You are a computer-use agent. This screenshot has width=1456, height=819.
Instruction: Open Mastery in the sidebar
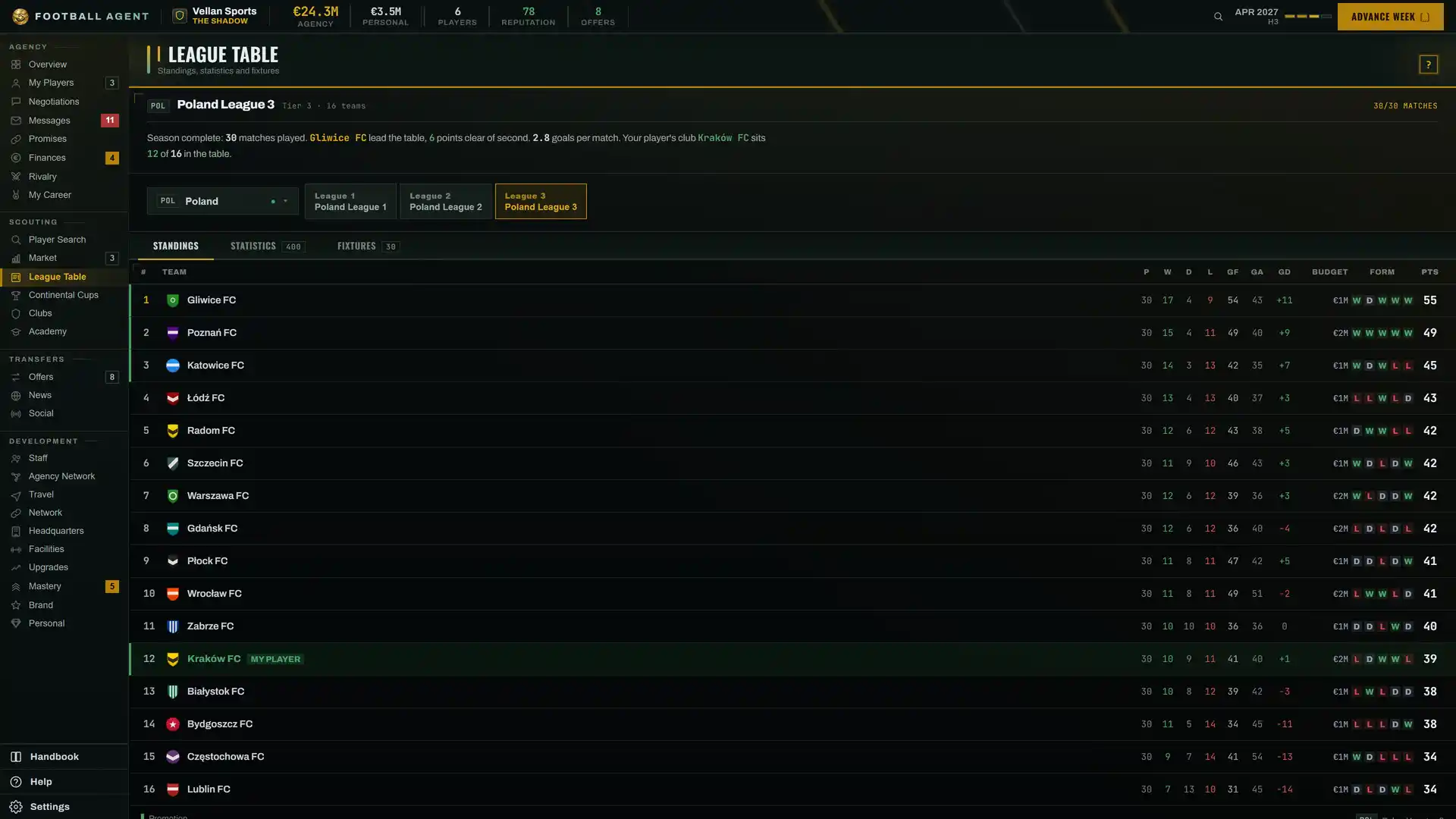(64, 586)
